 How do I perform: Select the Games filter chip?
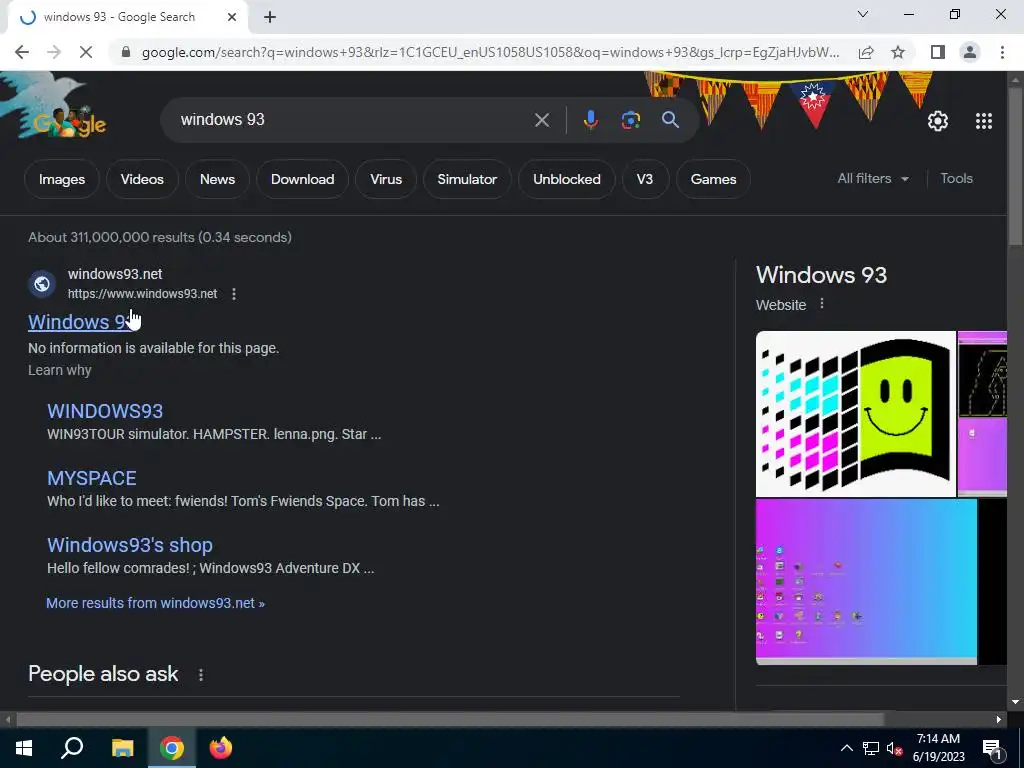tap(713, 179)
